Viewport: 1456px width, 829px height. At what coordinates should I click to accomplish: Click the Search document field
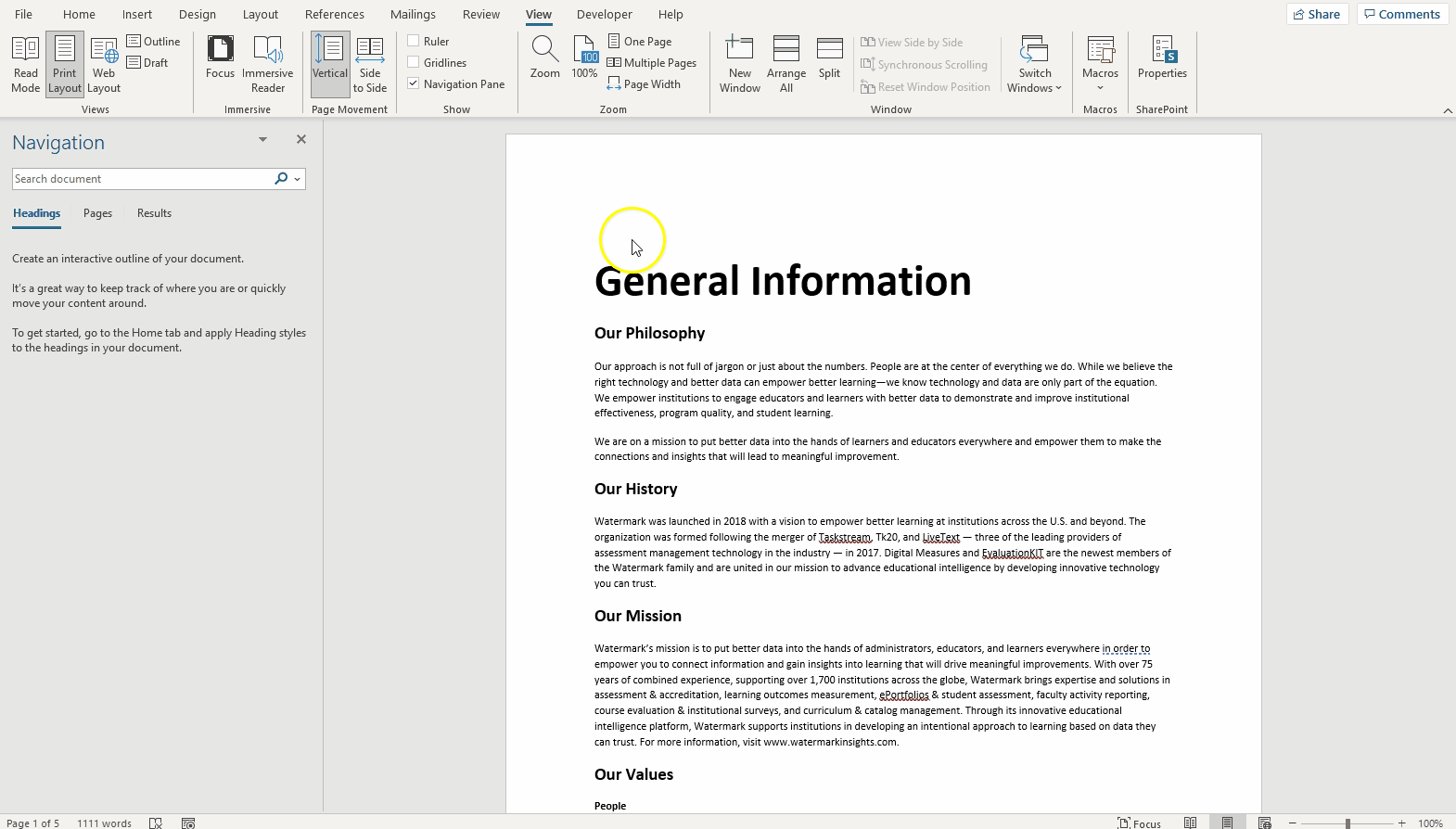(x=141, y=179)
